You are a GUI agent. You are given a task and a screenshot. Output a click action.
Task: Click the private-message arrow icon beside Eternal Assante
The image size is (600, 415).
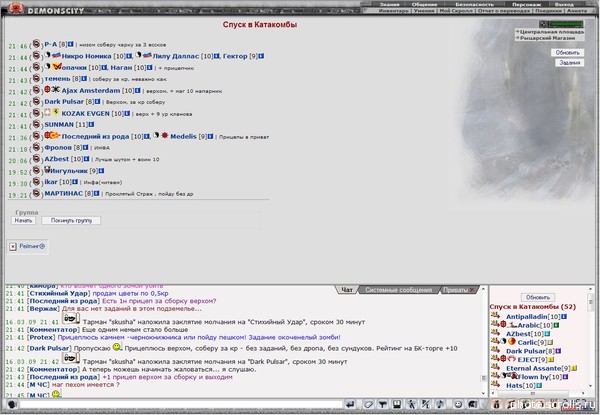point(495,367)
